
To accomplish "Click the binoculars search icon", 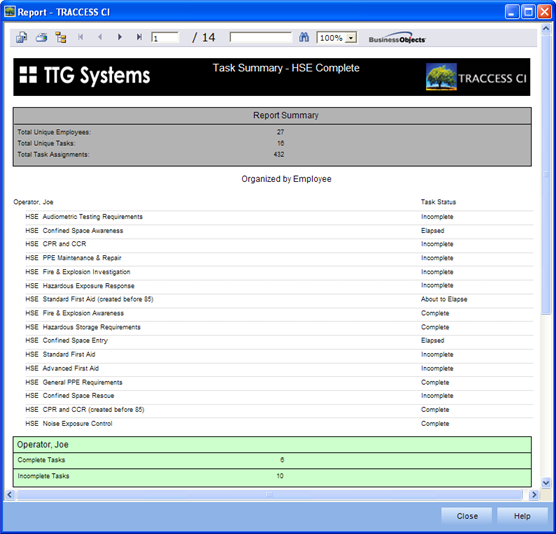I will click(304, 37).
